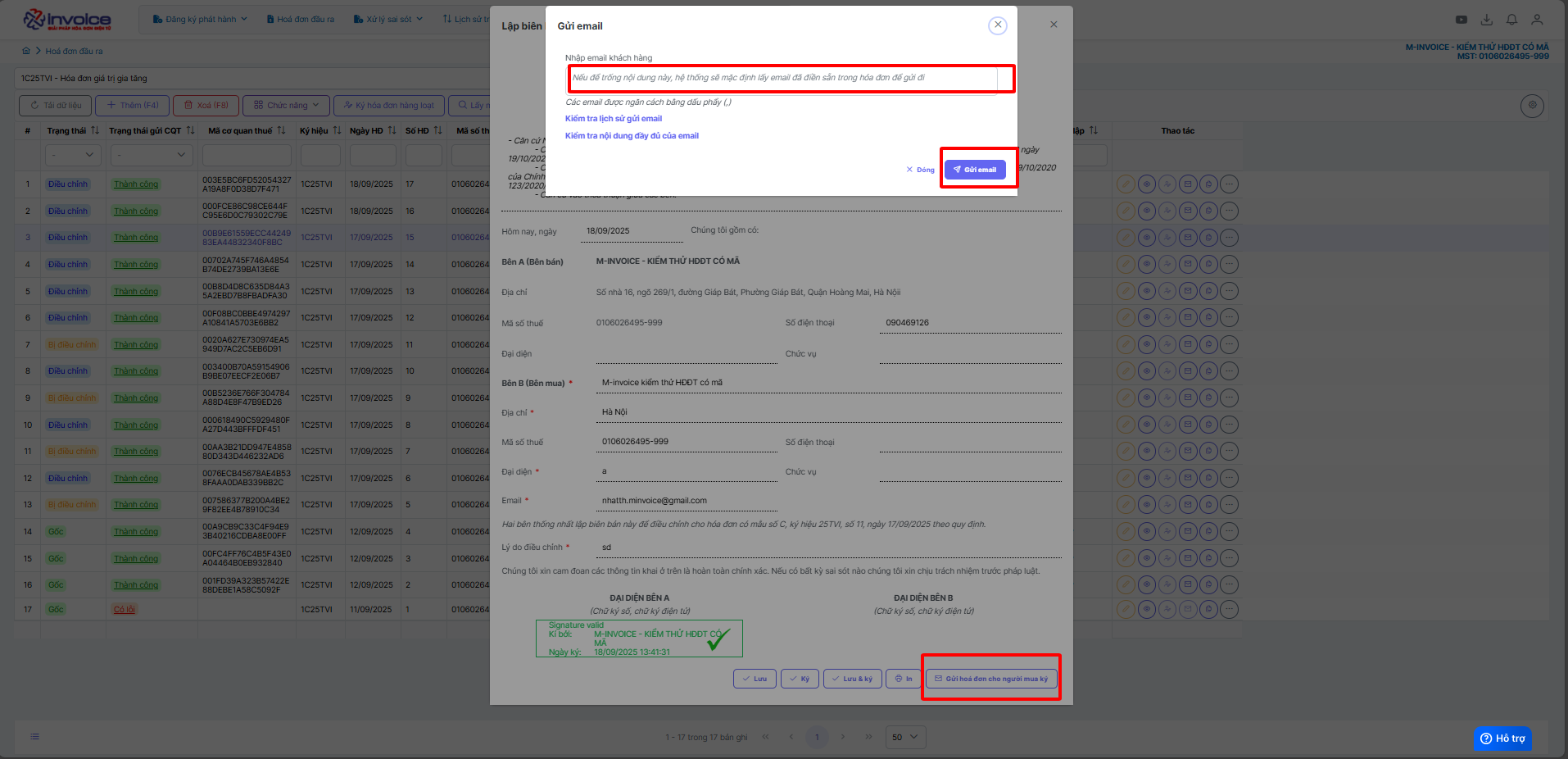The width and height of the screenshot is (1568, 759).
Task: Open more options ellipsis in row 5
Action: point(1229,292)
